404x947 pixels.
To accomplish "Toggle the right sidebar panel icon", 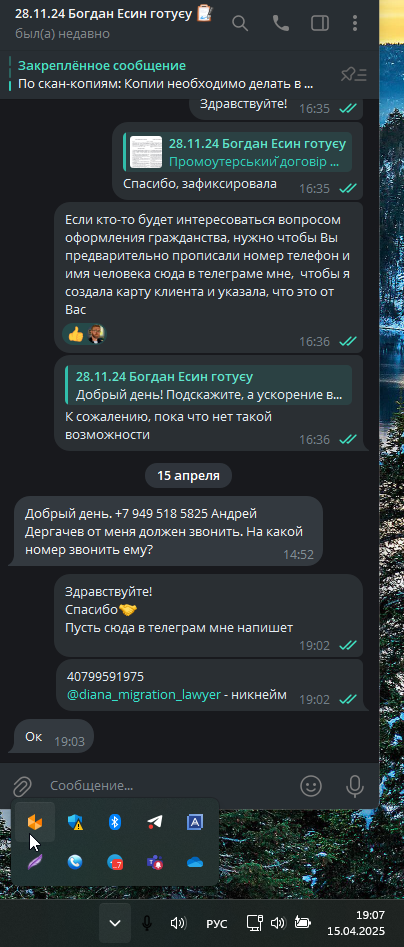I will pyautogui.click(x=318, y=24).
